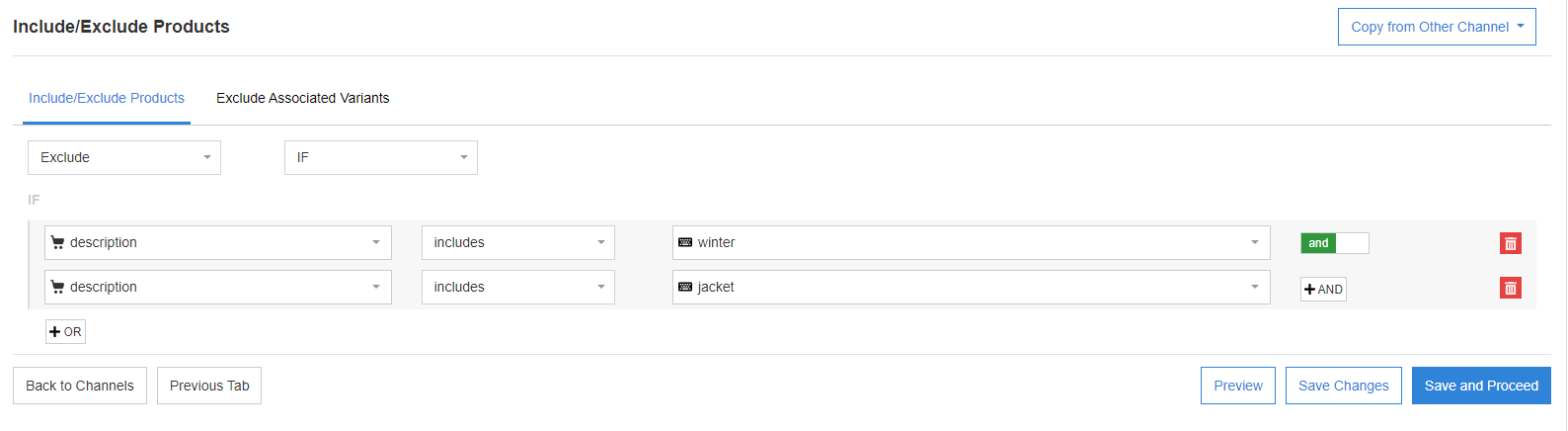Image resolution: width=1568 pixels, height=431 pixels.
Task: Click Save and Proceed
Action: (x=1480, y=386)
